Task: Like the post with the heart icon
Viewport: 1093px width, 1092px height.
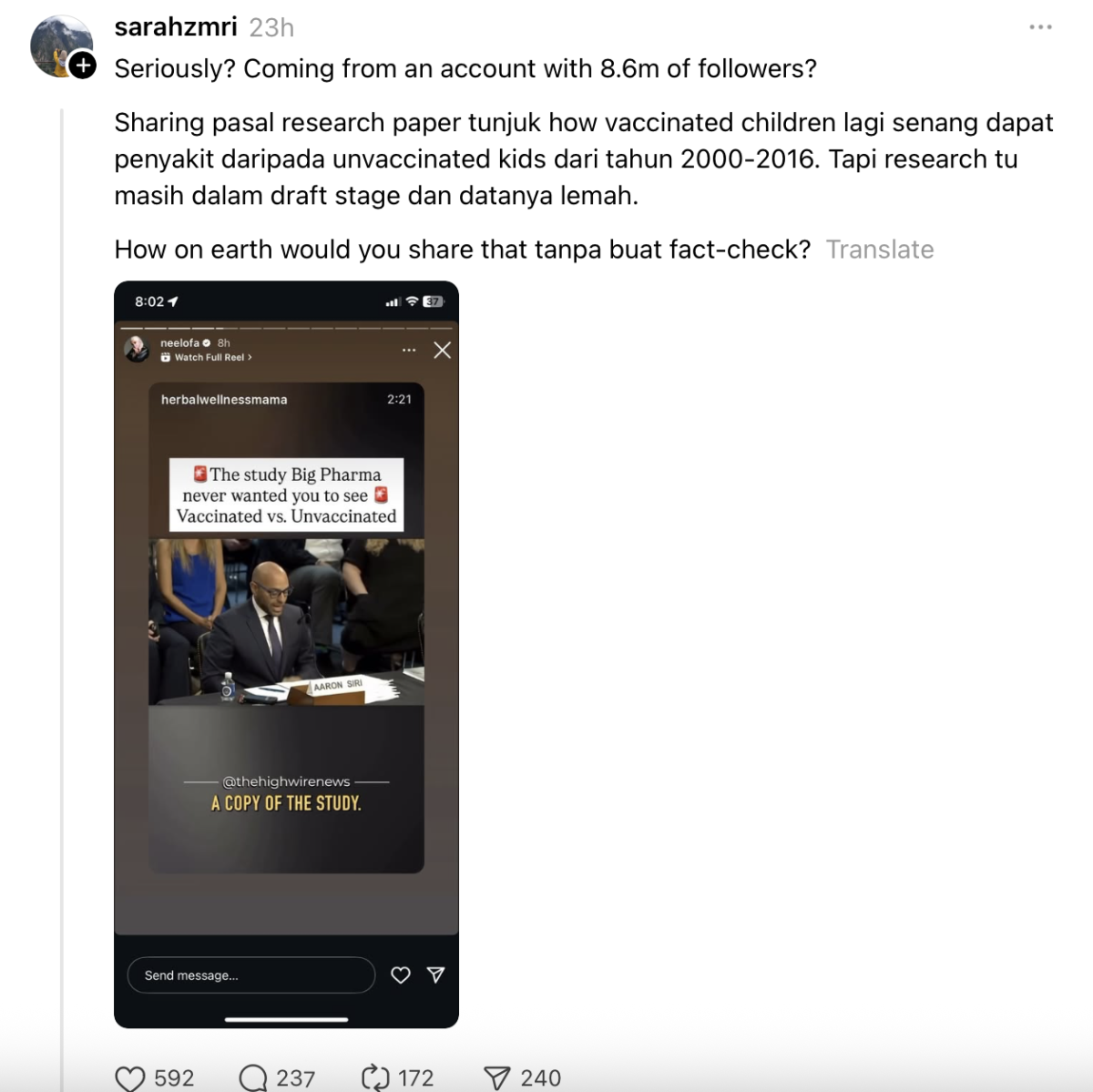Action: (x=130, y=1078)
